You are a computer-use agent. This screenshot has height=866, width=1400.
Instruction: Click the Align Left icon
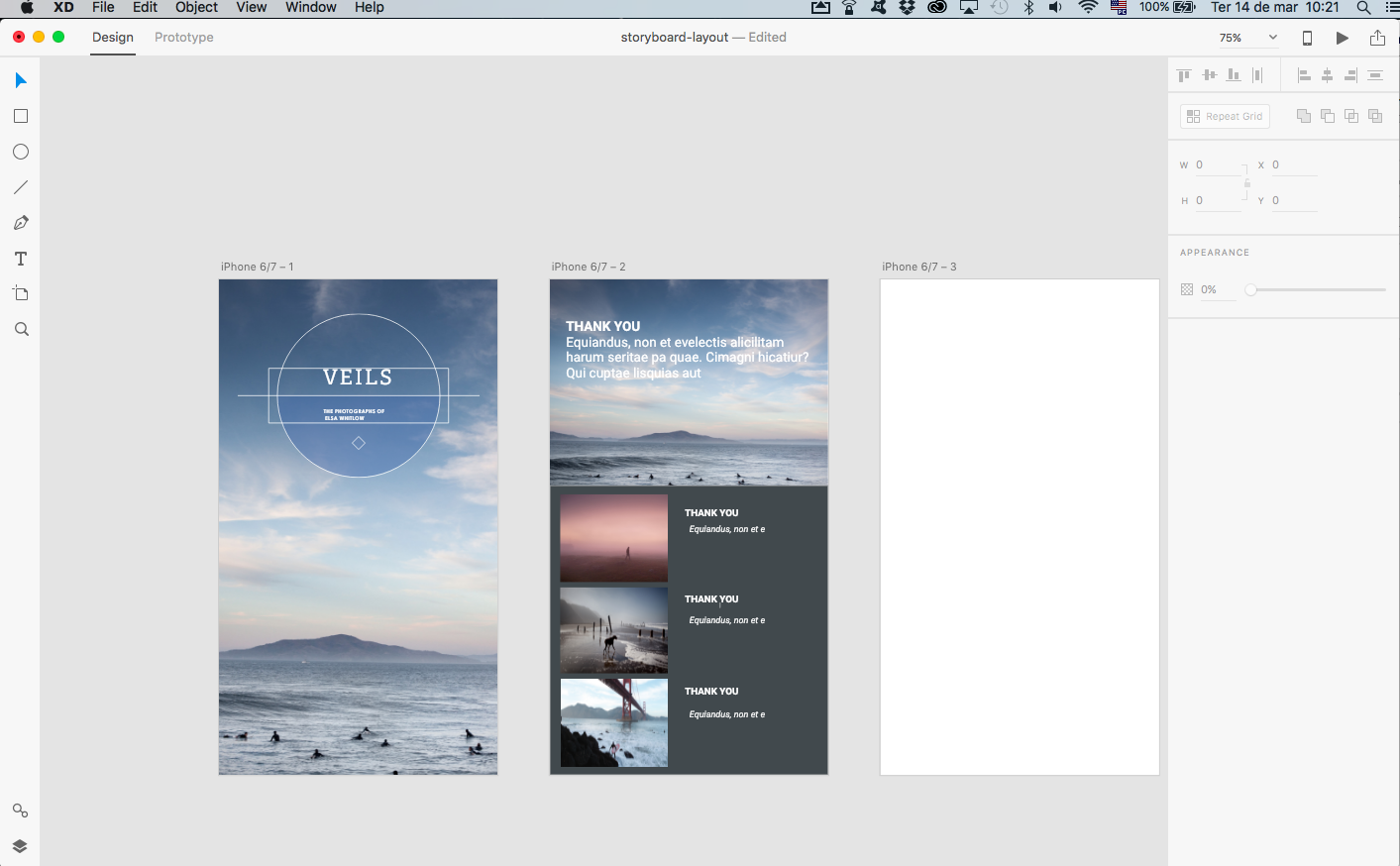point(1304,75)
